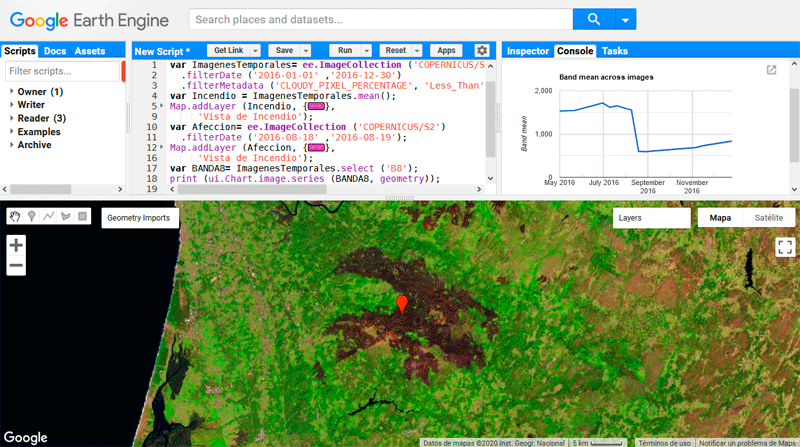Open the Apps button
This screenshot has width=800, height=447.
coord(446,51)
